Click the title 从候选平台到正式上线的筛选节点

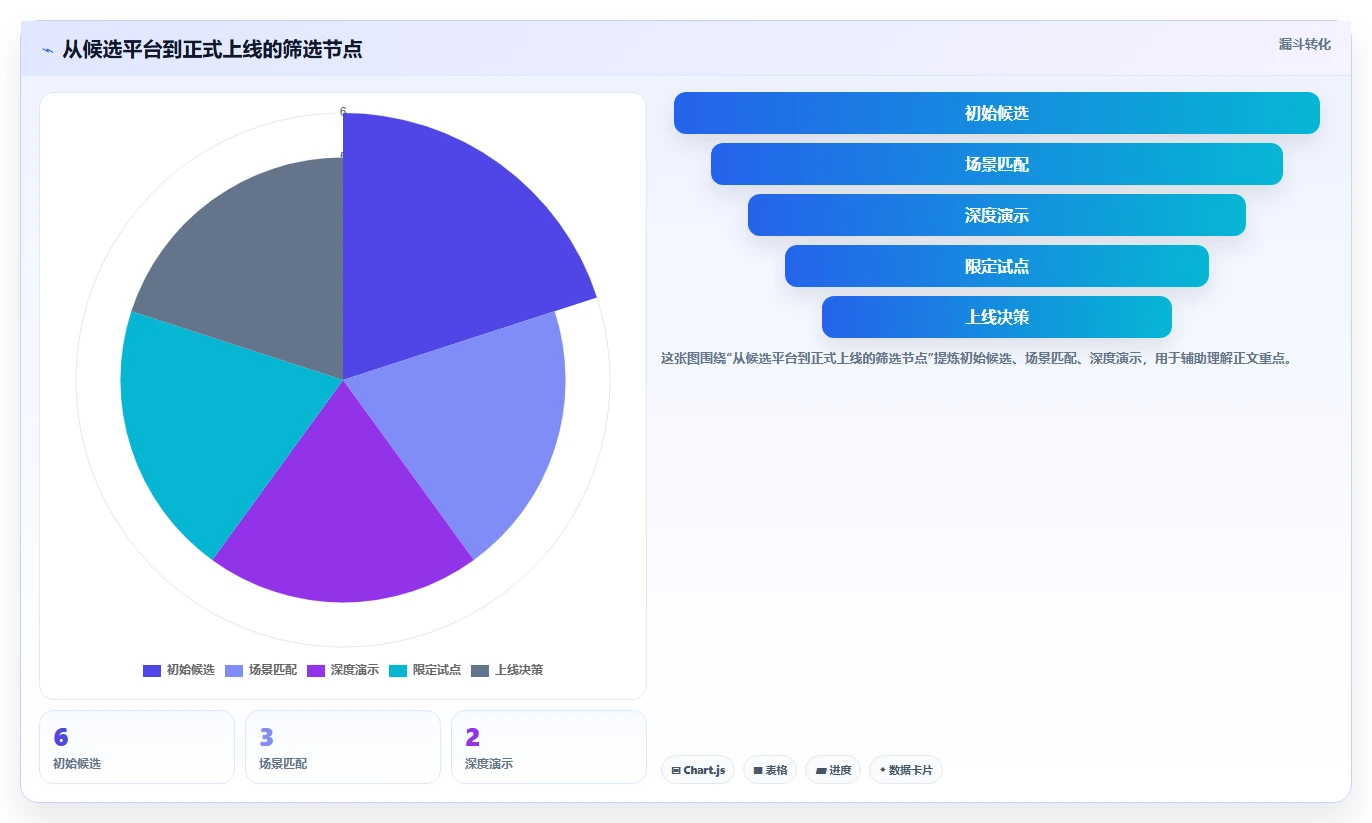pyautogui.click(x=212, y=49)
